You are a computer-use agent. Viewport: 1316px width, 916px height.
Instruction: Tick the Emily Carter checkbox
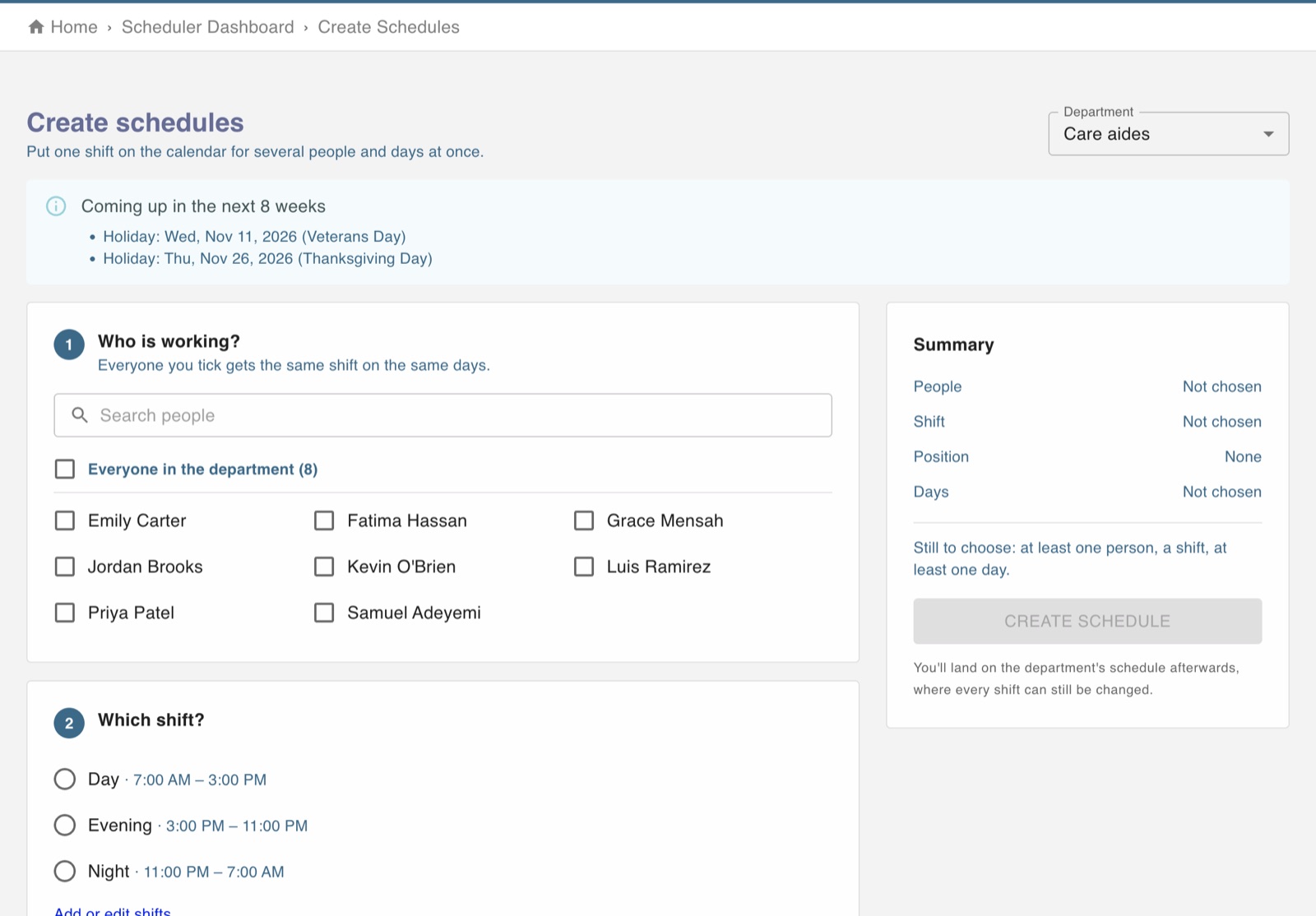pyautogui.click(x=65, y=520)
